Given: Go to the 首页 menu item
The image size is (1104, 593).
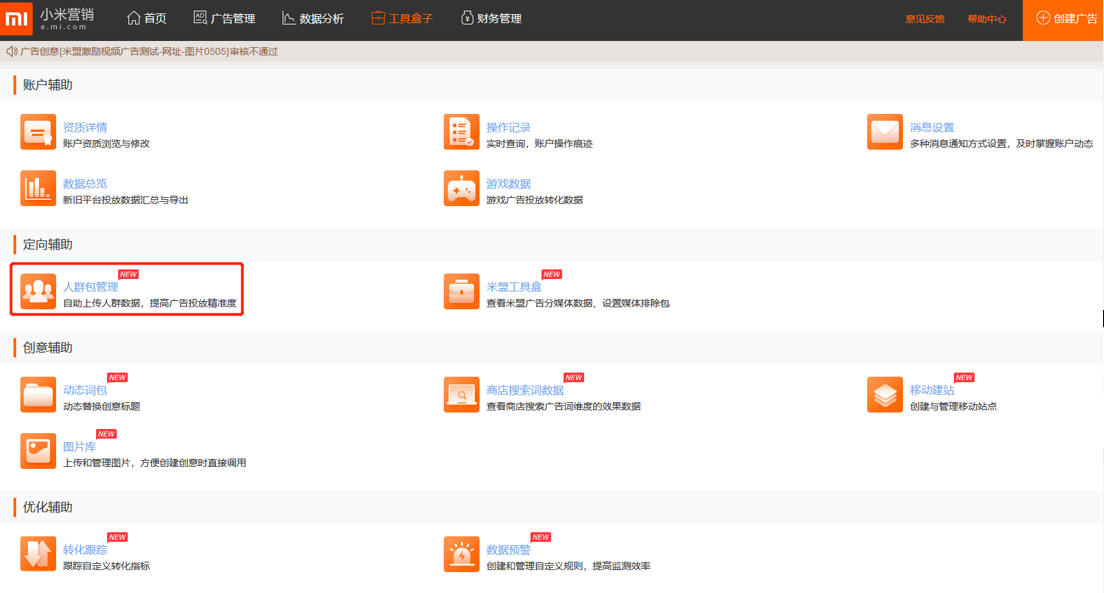Looking at the screenshot, I should point(147,18).
